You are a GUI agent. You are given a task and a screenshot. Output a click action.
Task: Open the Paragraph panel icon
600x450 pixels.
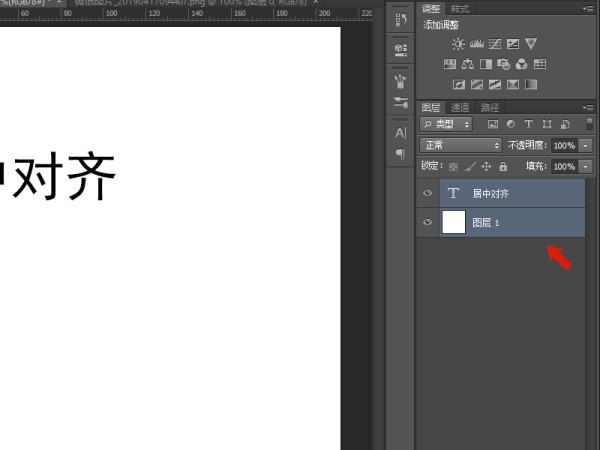[x=400, y=154]
